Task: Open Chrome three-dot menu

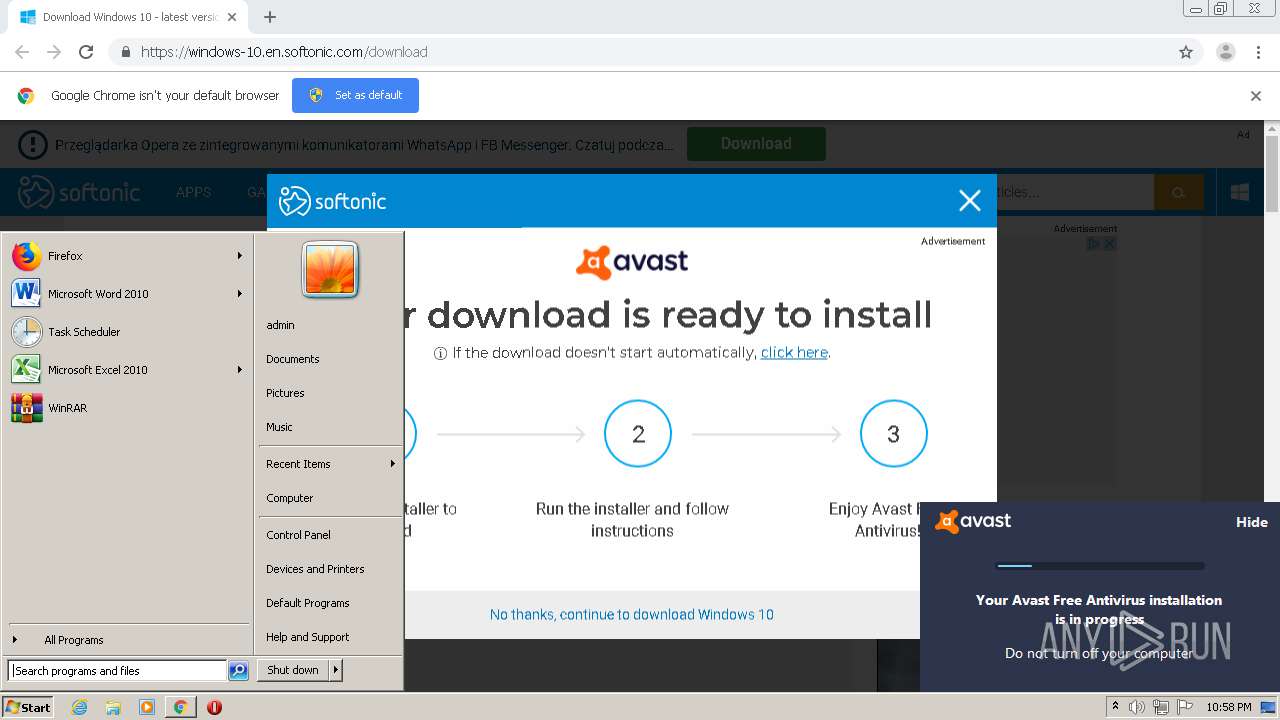Action: point(1258,52)
